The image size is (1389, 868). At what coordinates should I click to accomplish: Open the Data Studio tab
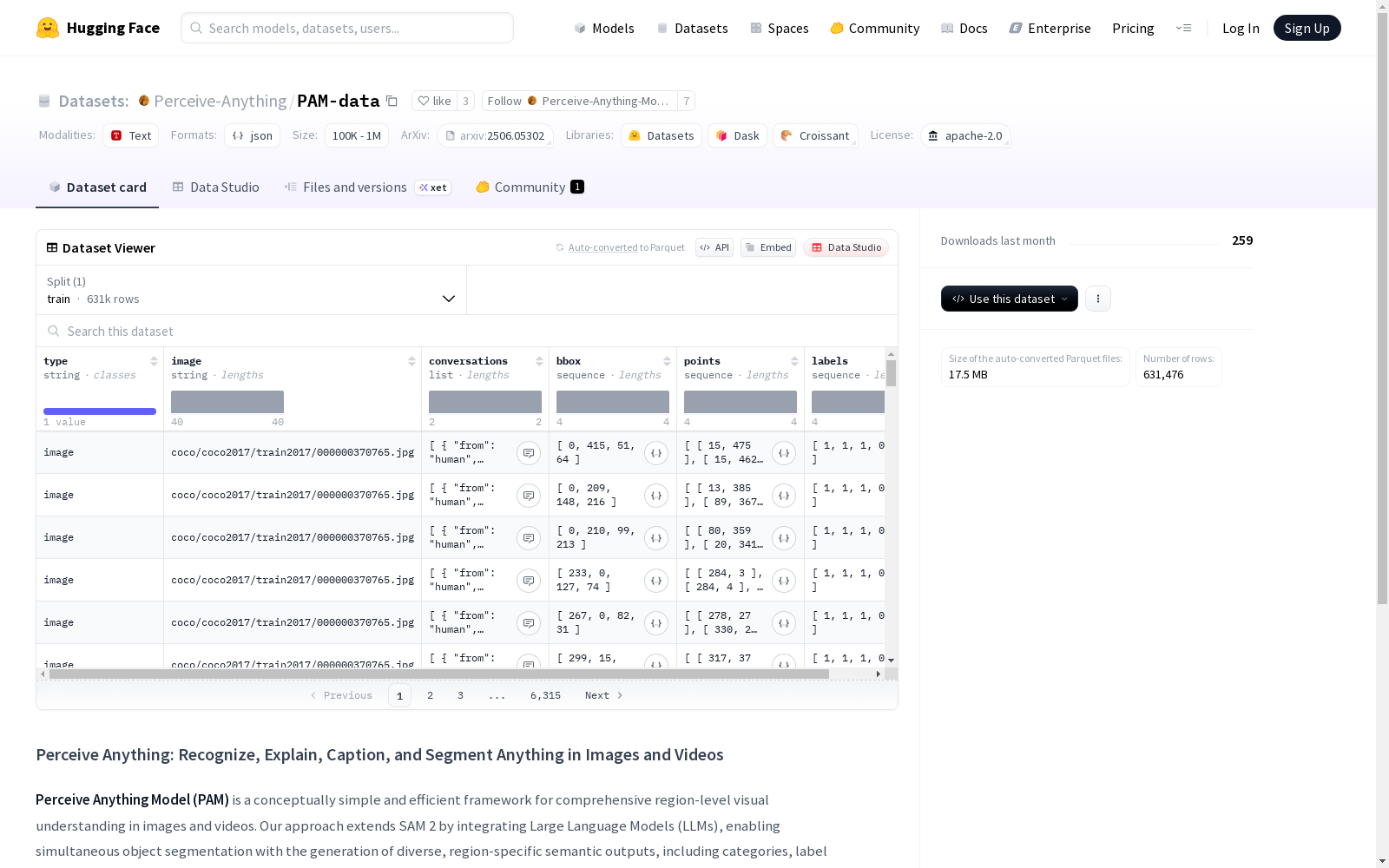pyautogui.click(x=216, y=187)
